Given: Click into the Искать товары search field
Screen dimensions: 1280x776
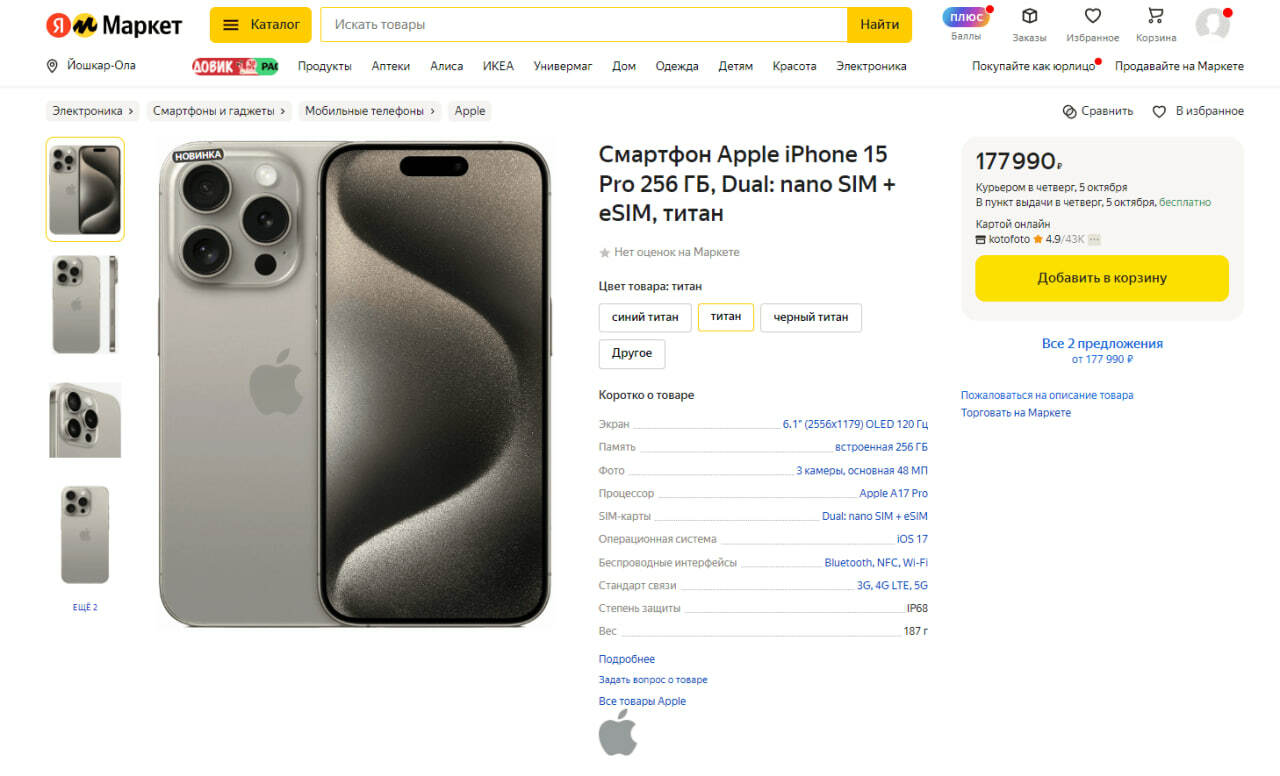Looking at the screenshot, I should click(584, 25).
